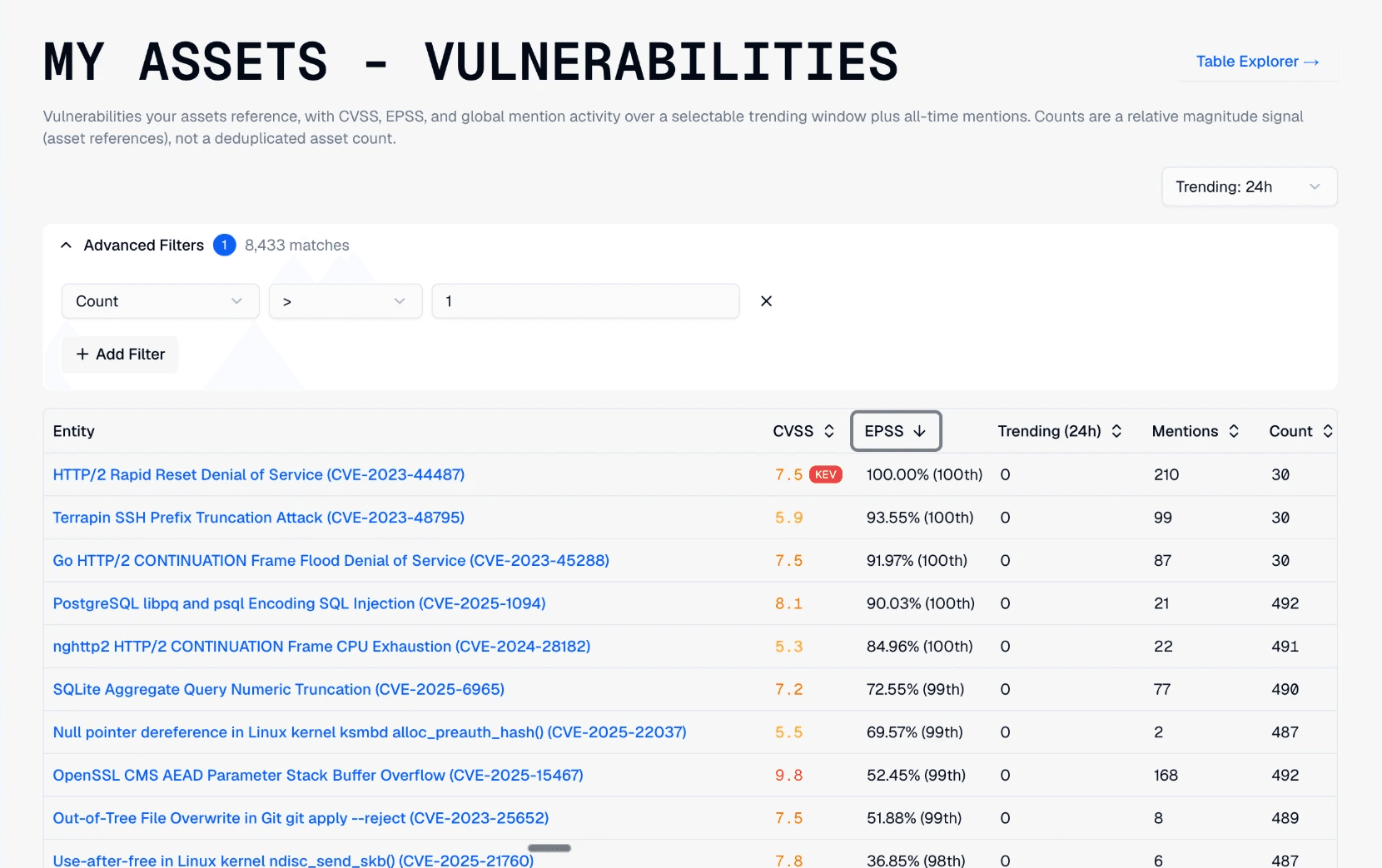Click the KEV badge
Screen dimensions: 1382x868
(x=825, y=474)
